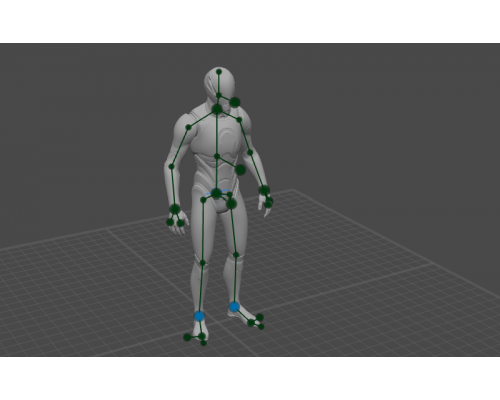Select the character's left knee joint
500x400 pixels.
pyautogui.click(x=236, y=255)
